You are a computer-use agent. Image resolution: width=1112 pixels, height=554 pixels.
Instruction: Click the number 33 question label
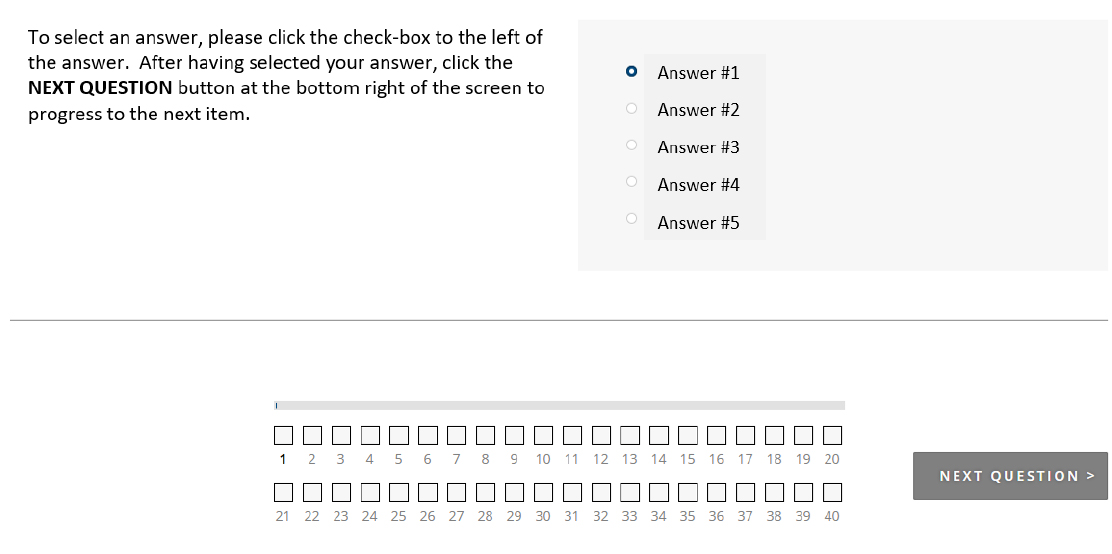[629, 516]
